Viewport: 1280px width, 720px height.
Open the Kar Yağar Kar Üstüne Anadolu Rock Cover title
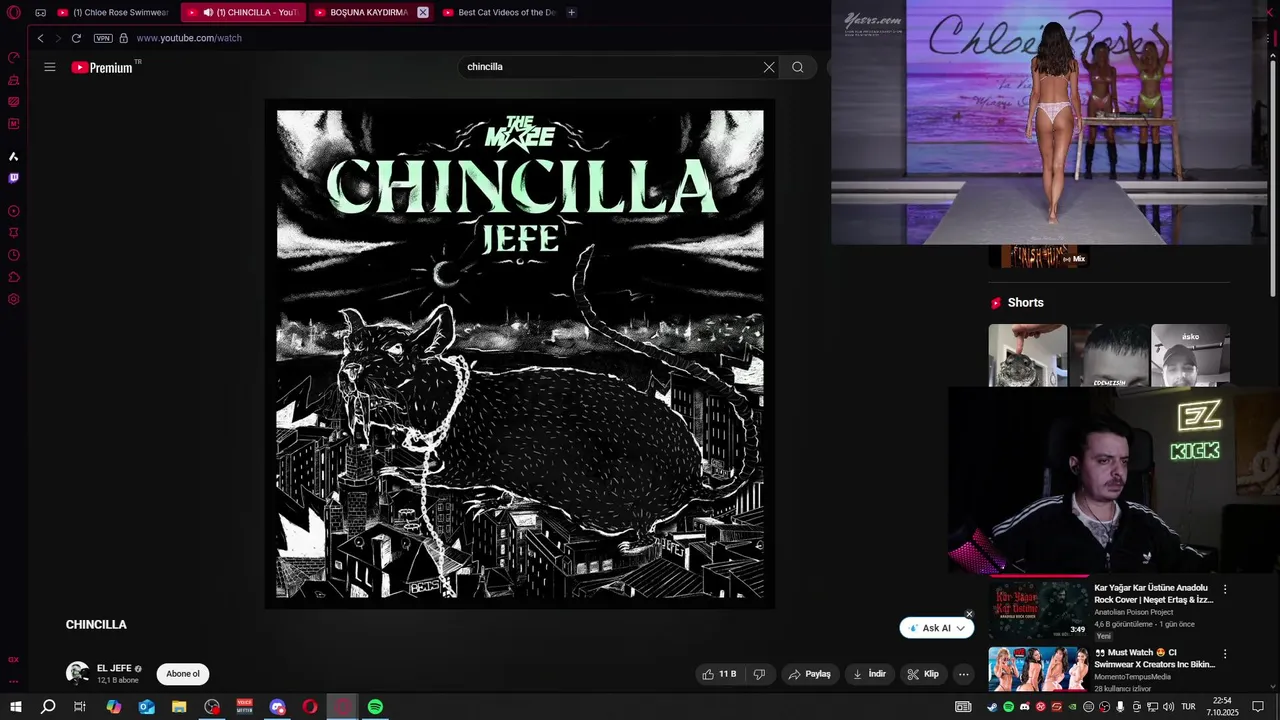pyautogui.click(x=1154, y=594)
